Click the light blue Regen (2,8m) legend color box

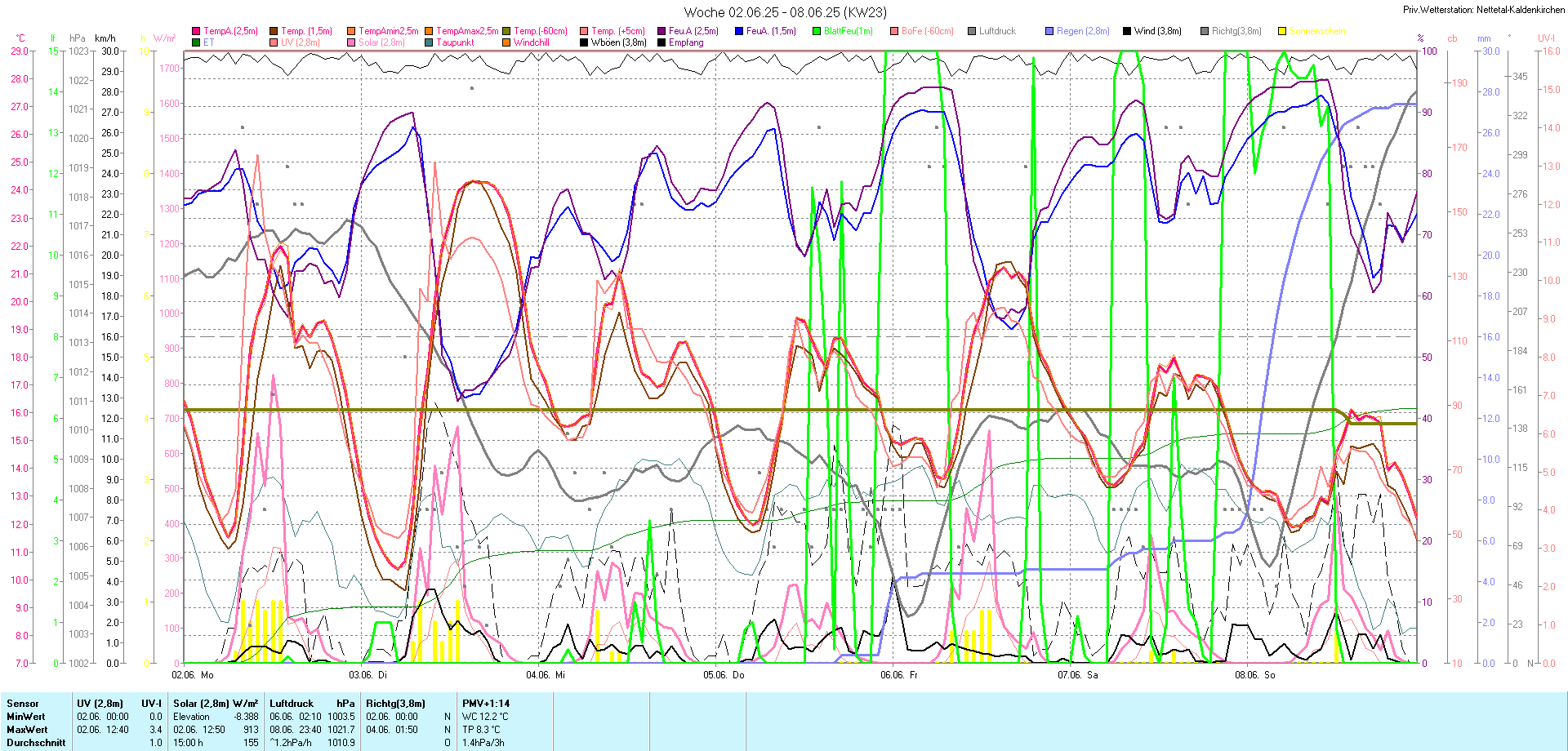point(1049,31)
